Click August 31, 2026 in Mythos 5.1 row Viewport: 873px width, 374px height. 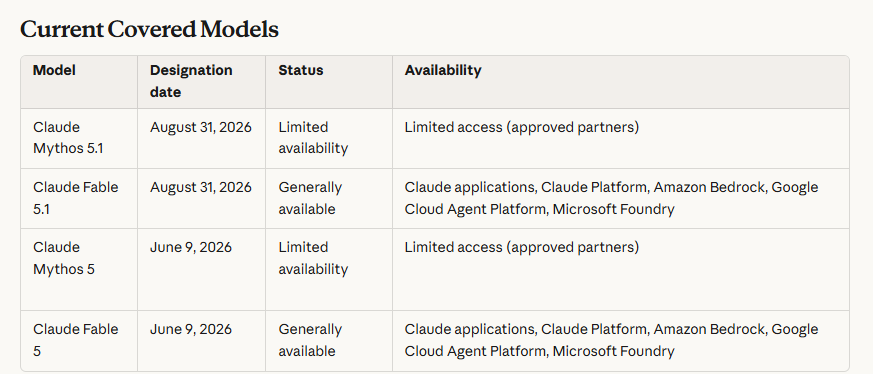coord(200,127)
